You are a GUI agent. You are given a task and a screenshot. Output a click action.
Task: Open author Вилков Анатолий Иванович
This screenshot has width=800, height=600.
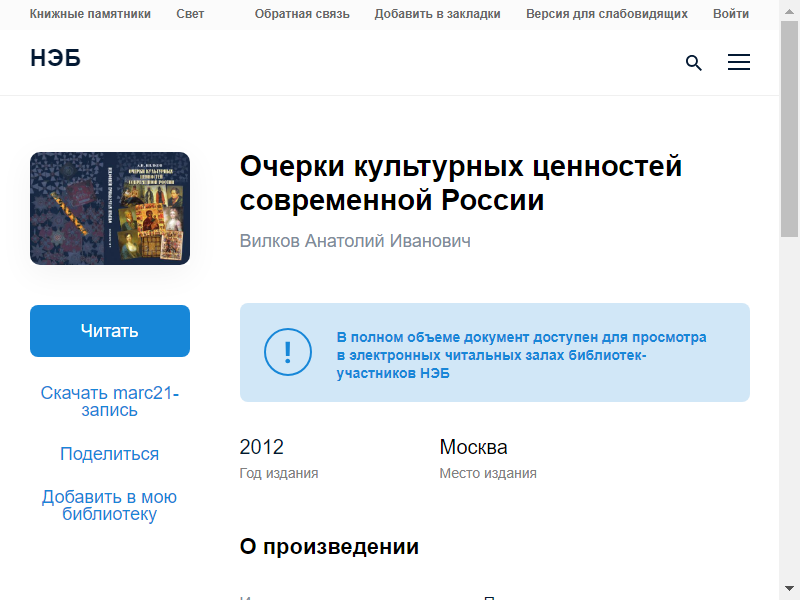pos(355,241)
